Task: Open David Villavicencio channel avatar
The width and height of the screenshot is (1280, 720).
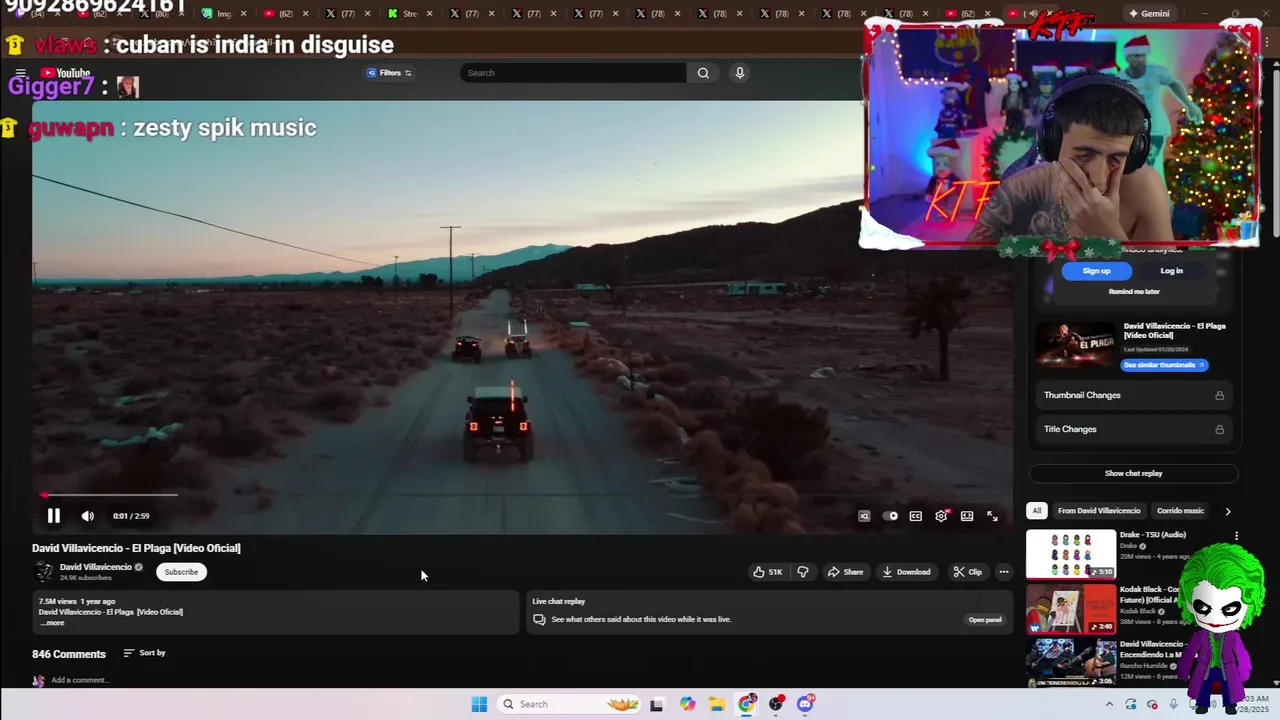Action: pyautogui.click(x=43, y=572)
